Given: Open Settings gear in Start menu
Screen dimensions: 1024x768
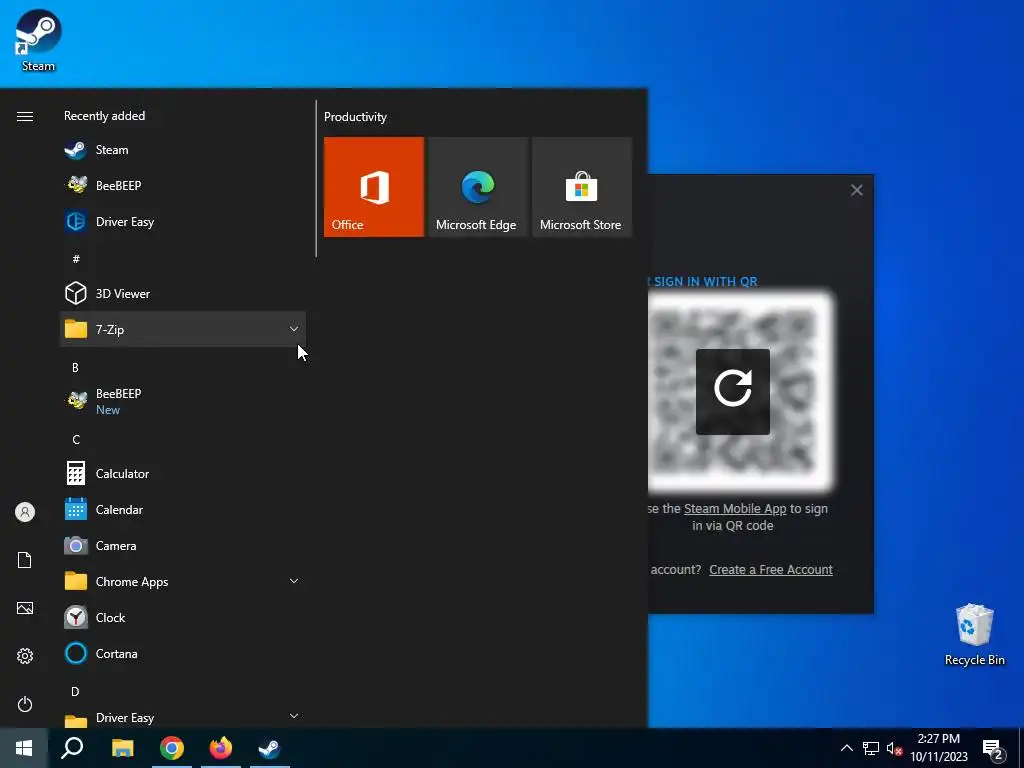Looking at the screenshot, I should click(25, 656).
